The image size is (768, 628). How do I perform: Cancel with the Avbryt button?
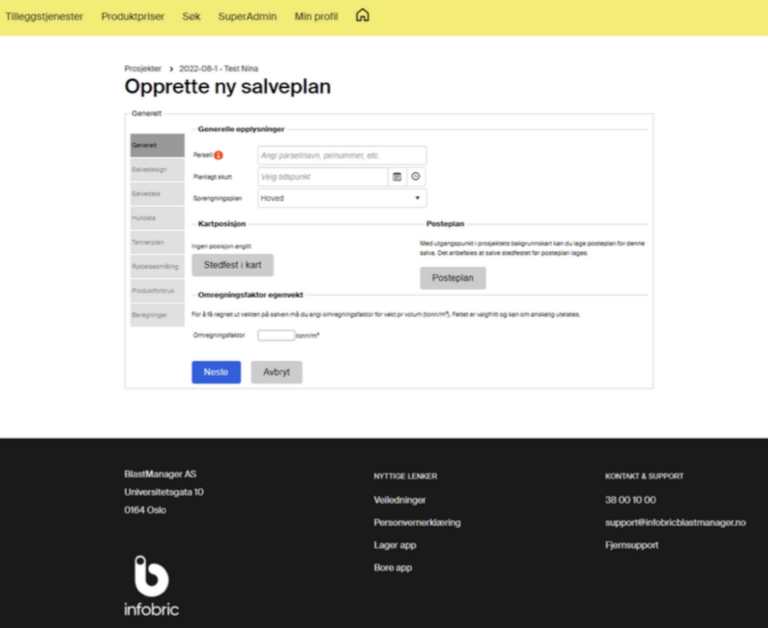[276, 372]
